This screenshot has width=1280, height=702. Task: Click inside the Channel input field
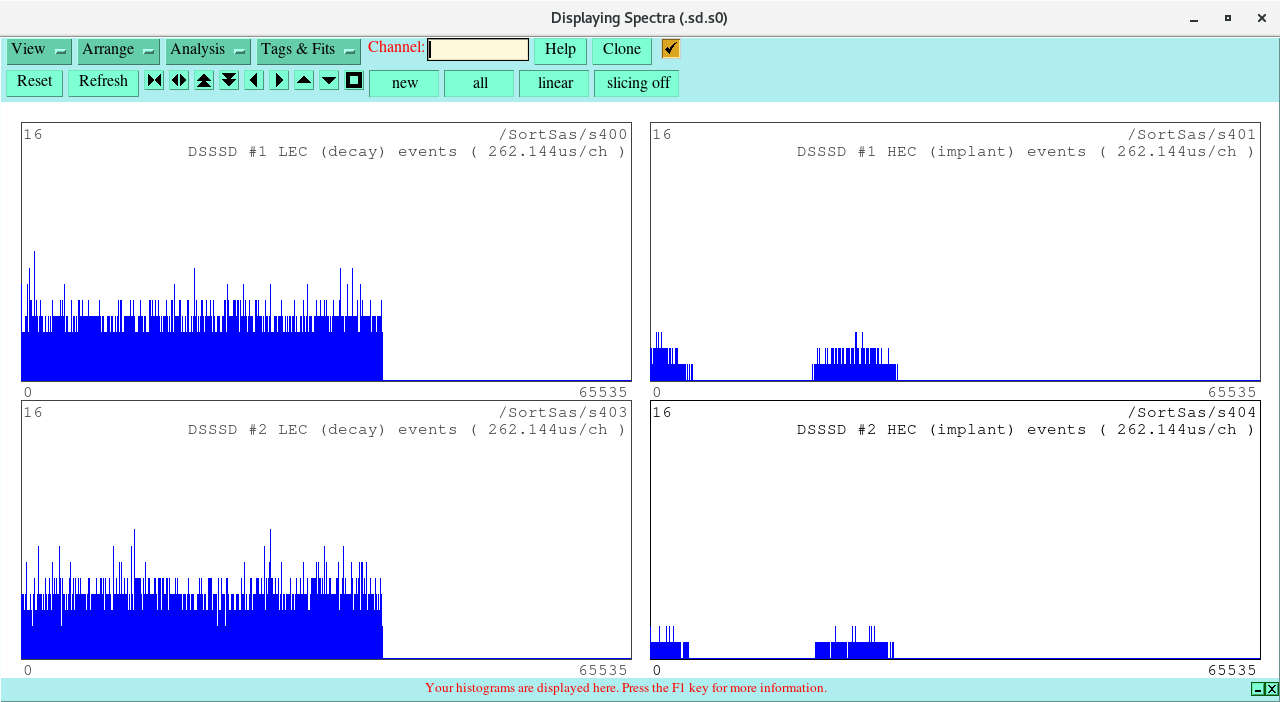(x=478, y=50)
